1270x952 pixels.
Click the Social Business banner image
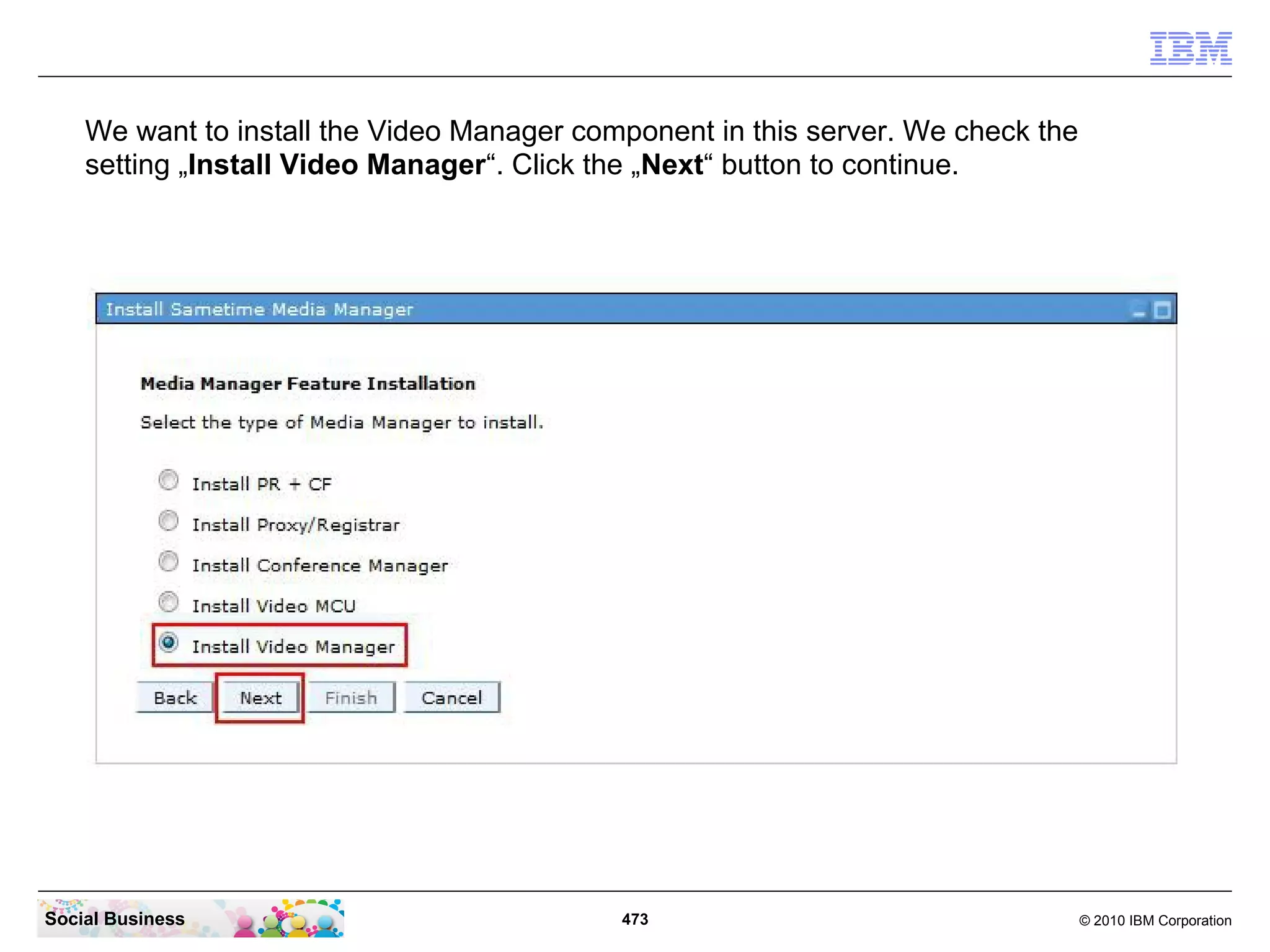[190, 918]
